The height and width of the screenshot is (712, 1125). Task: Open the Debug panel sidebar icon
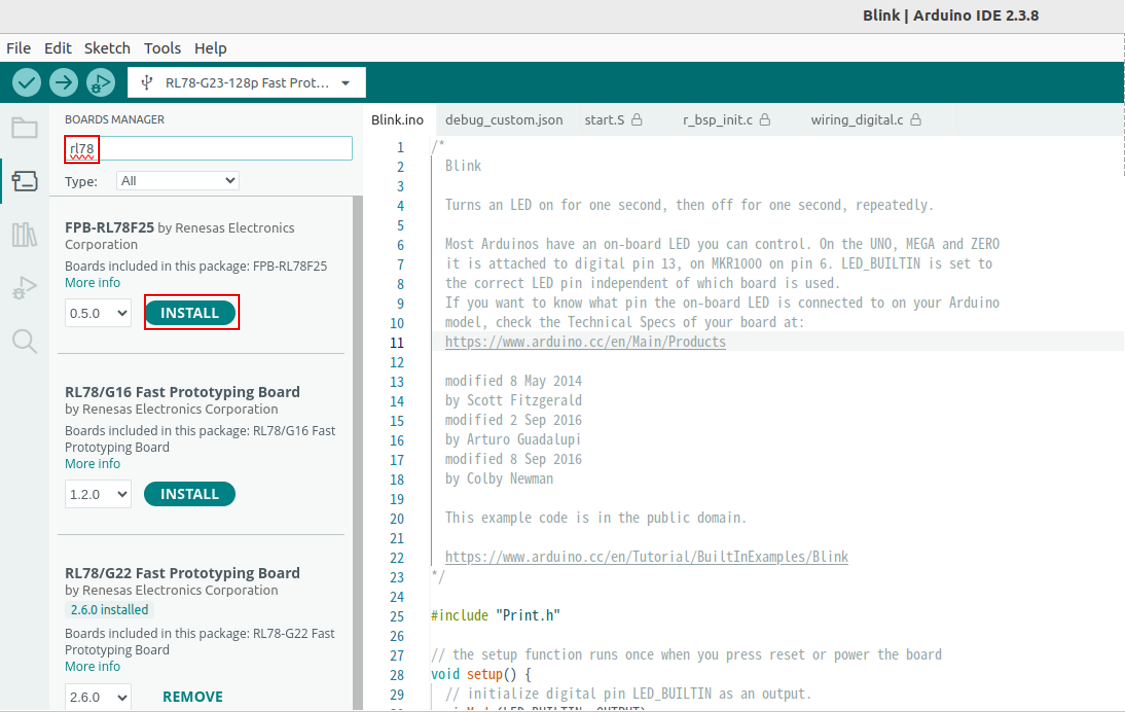tap(25, 288)
